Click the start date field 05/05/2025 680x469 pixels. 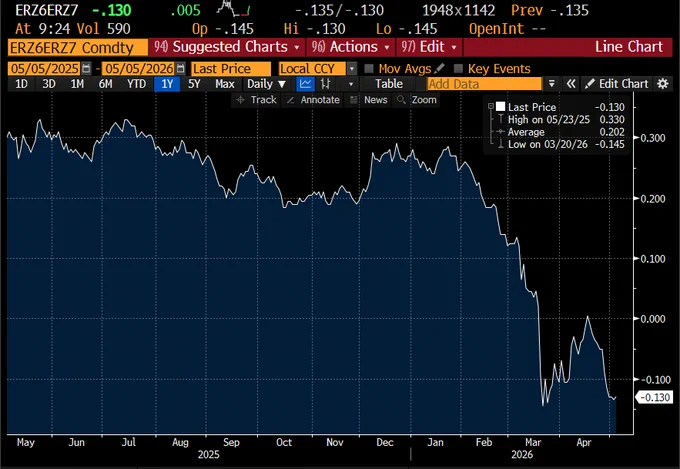click(x=44, y=69)
